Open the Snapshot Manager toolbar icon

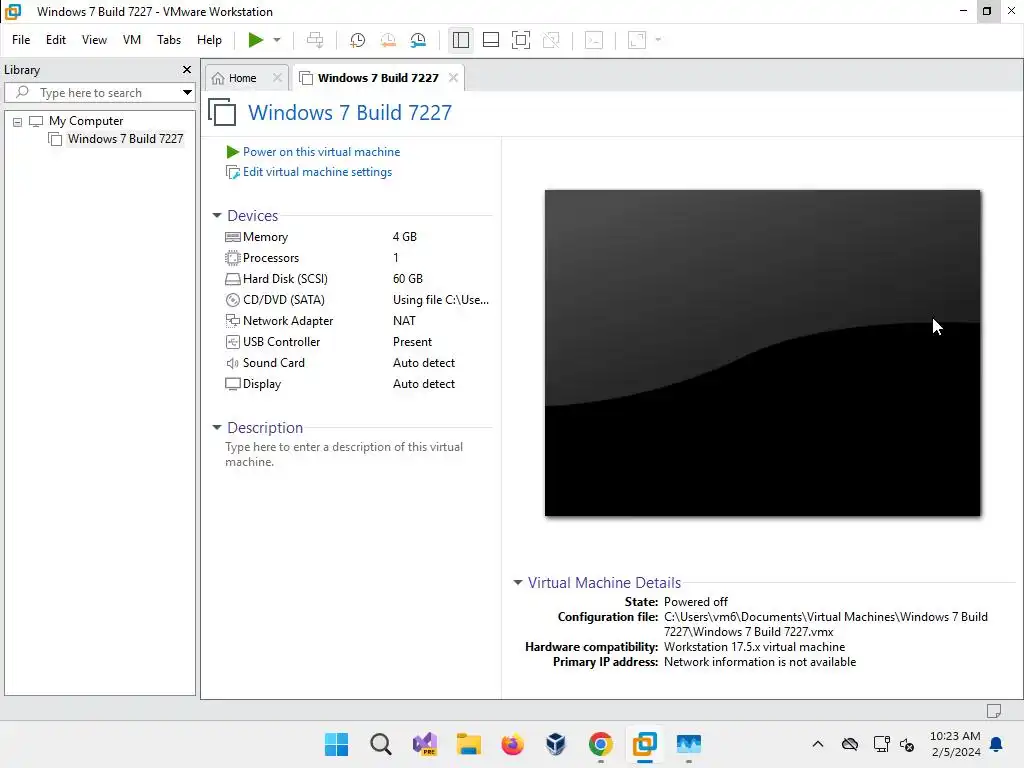pyautogui.click(x=418, y=40)
